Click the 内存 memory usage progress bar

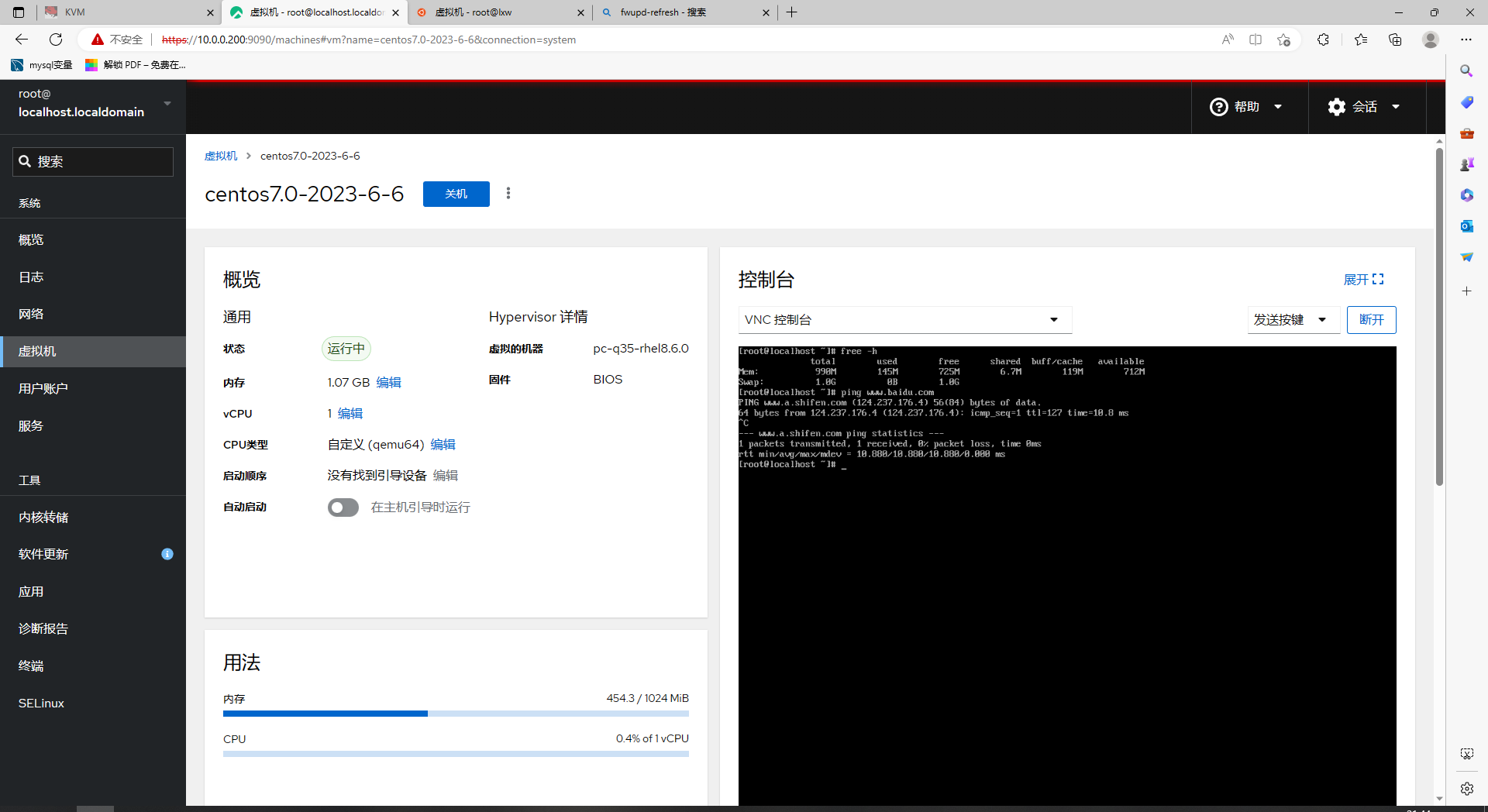click(456, 714)
